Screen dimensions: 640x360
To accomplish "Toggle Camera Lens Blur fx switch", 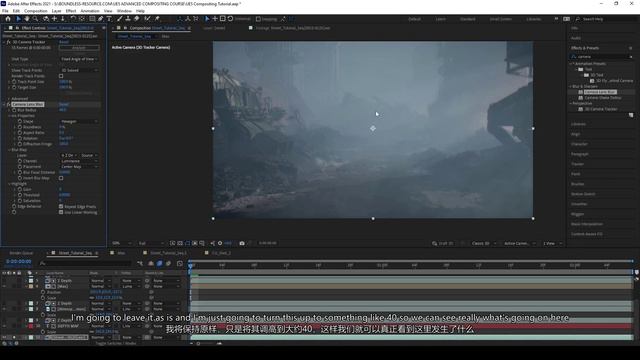I will 9,104.
